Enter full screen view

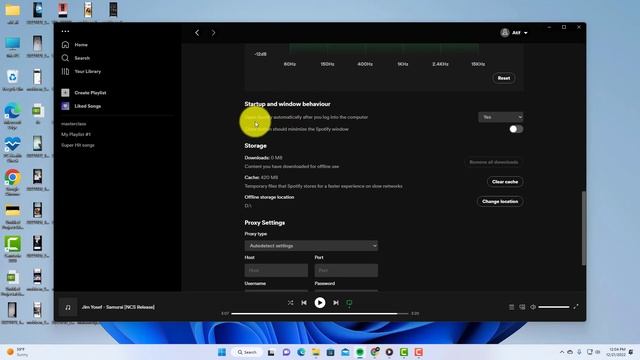tap(576, 307)
